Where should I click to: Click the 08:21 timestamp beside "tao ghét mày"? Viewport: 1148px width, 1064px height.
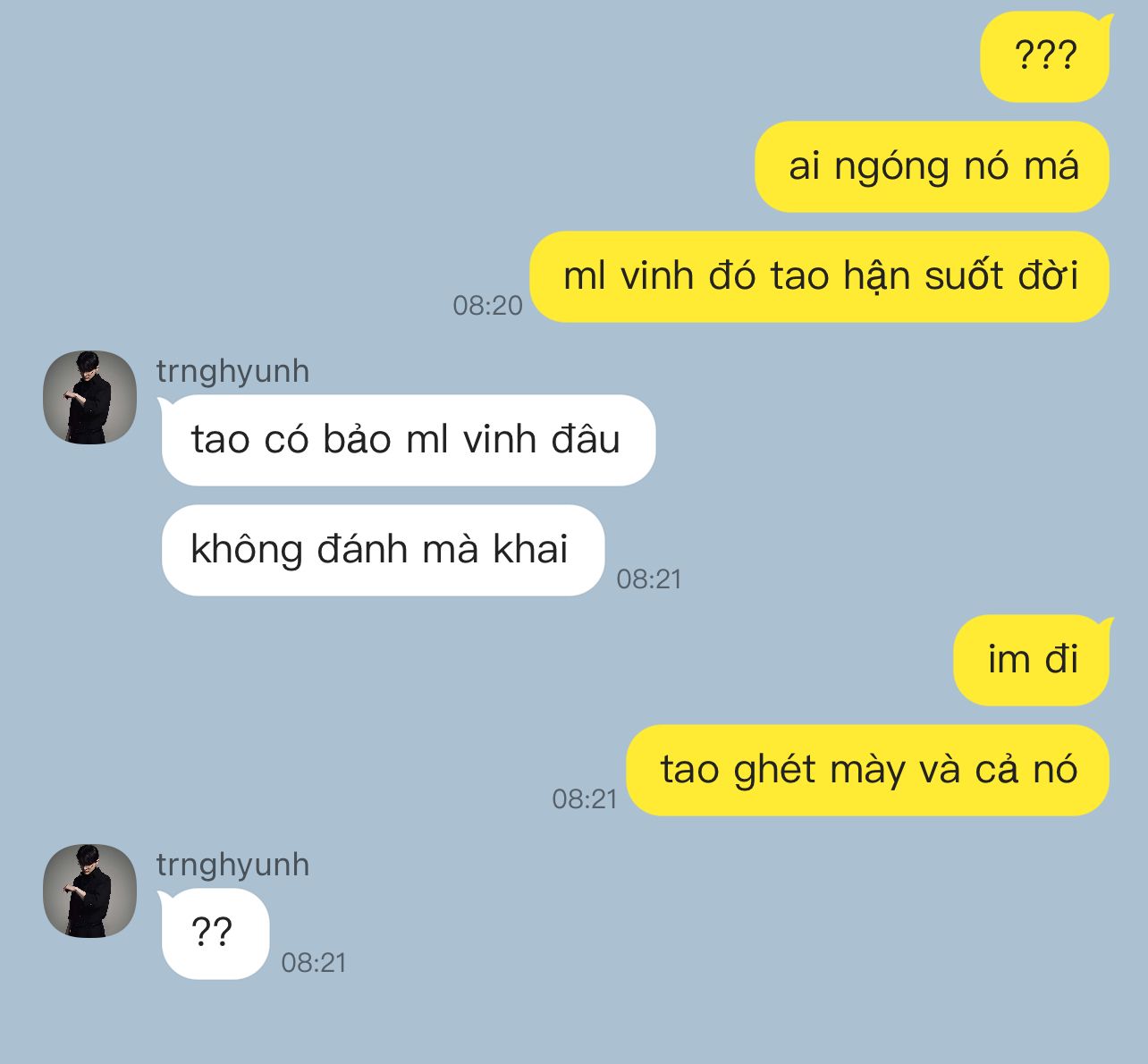585,799
